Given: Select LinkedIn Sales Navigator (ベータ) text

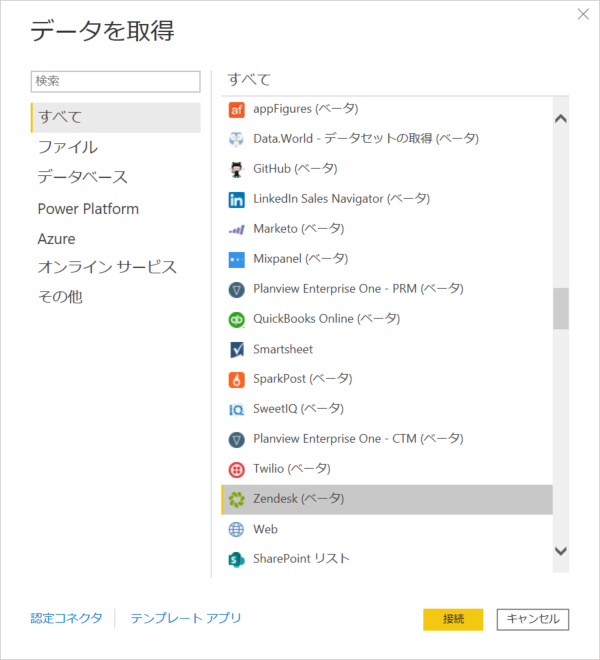Looking at the screenshot, I should (341, 199).
